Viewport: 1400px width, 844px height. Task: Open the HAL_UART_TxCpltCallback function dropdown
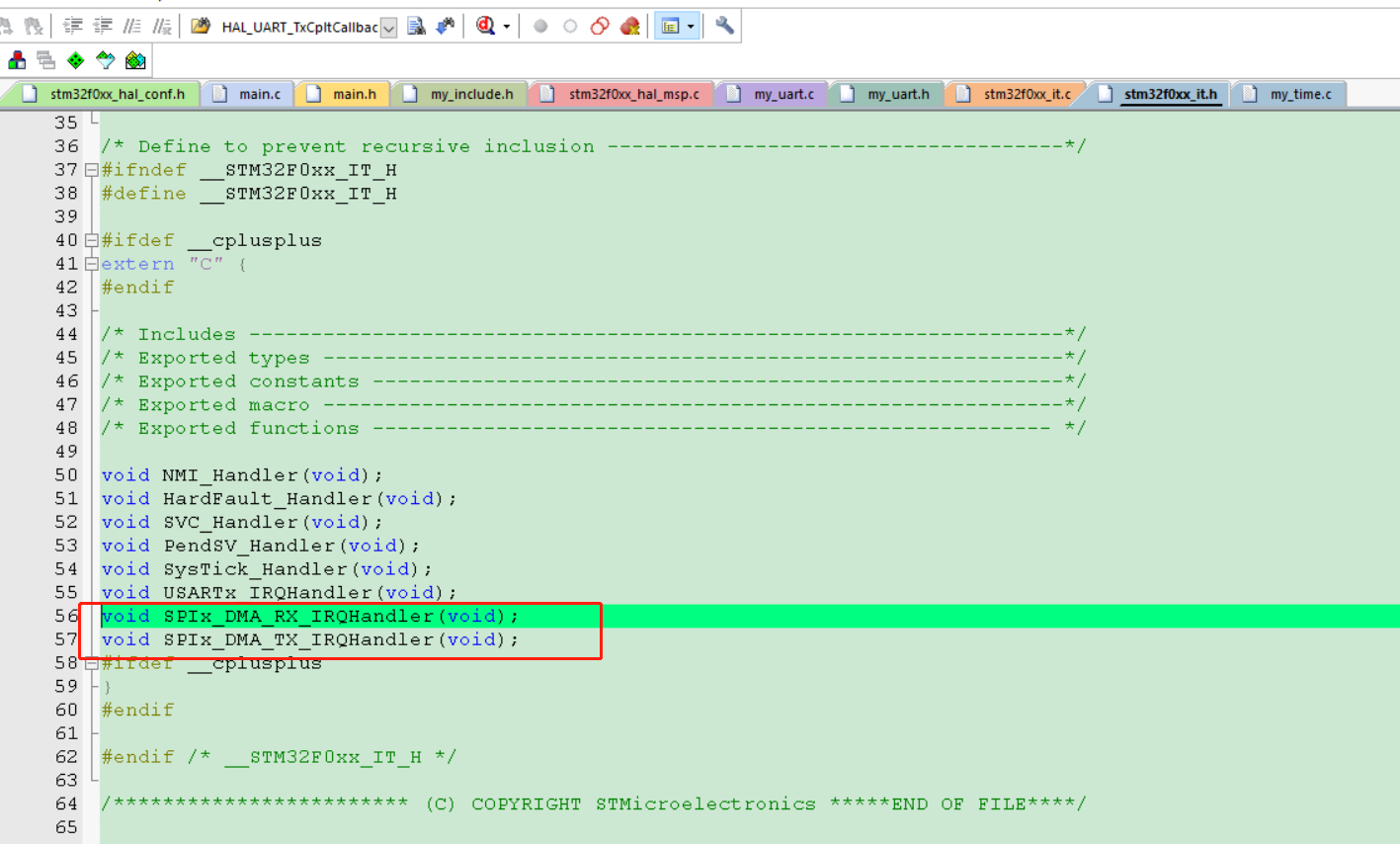pos(388,26)
